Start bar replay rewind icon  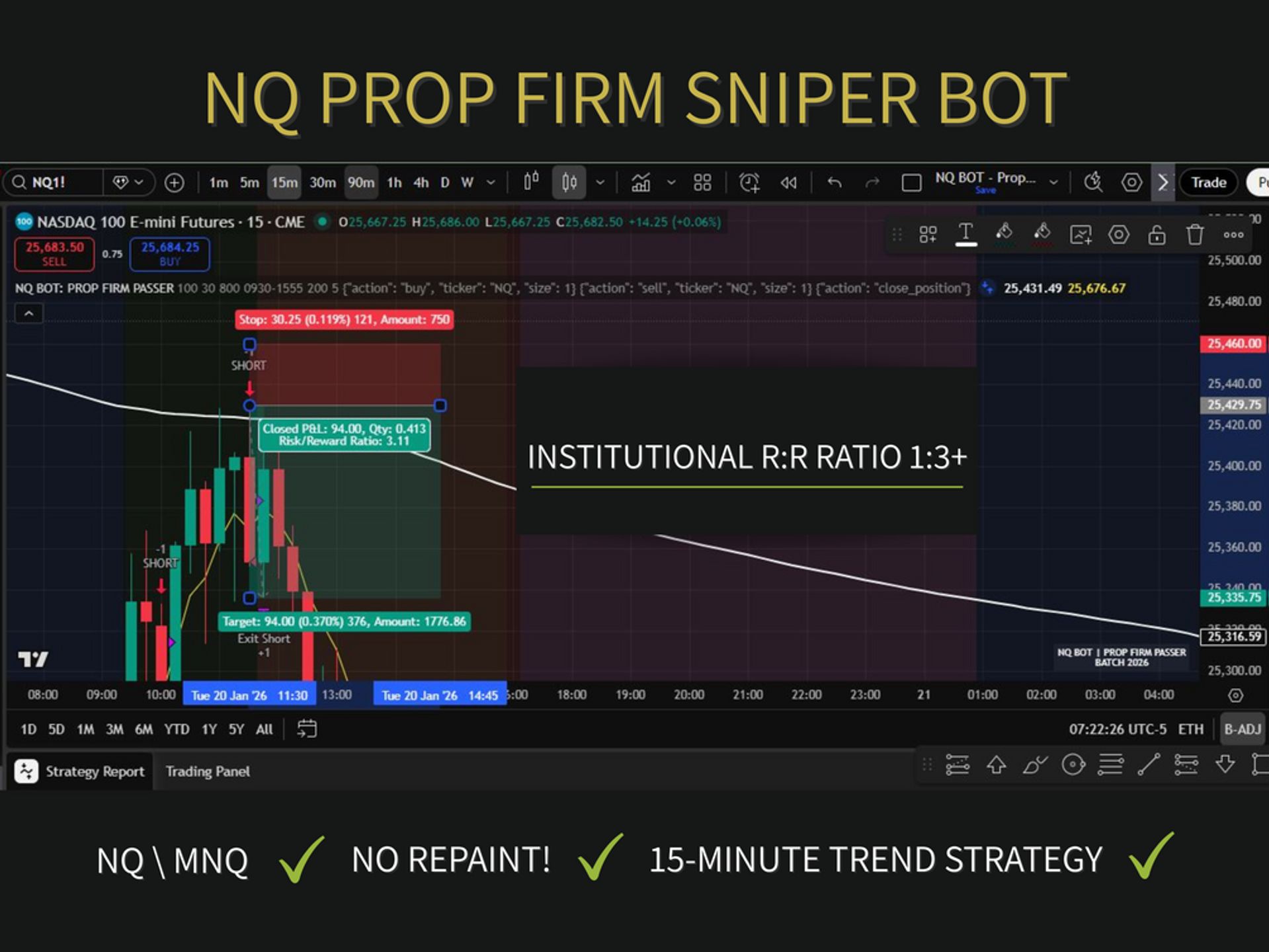pyautogui.click(x=788, y=182)
